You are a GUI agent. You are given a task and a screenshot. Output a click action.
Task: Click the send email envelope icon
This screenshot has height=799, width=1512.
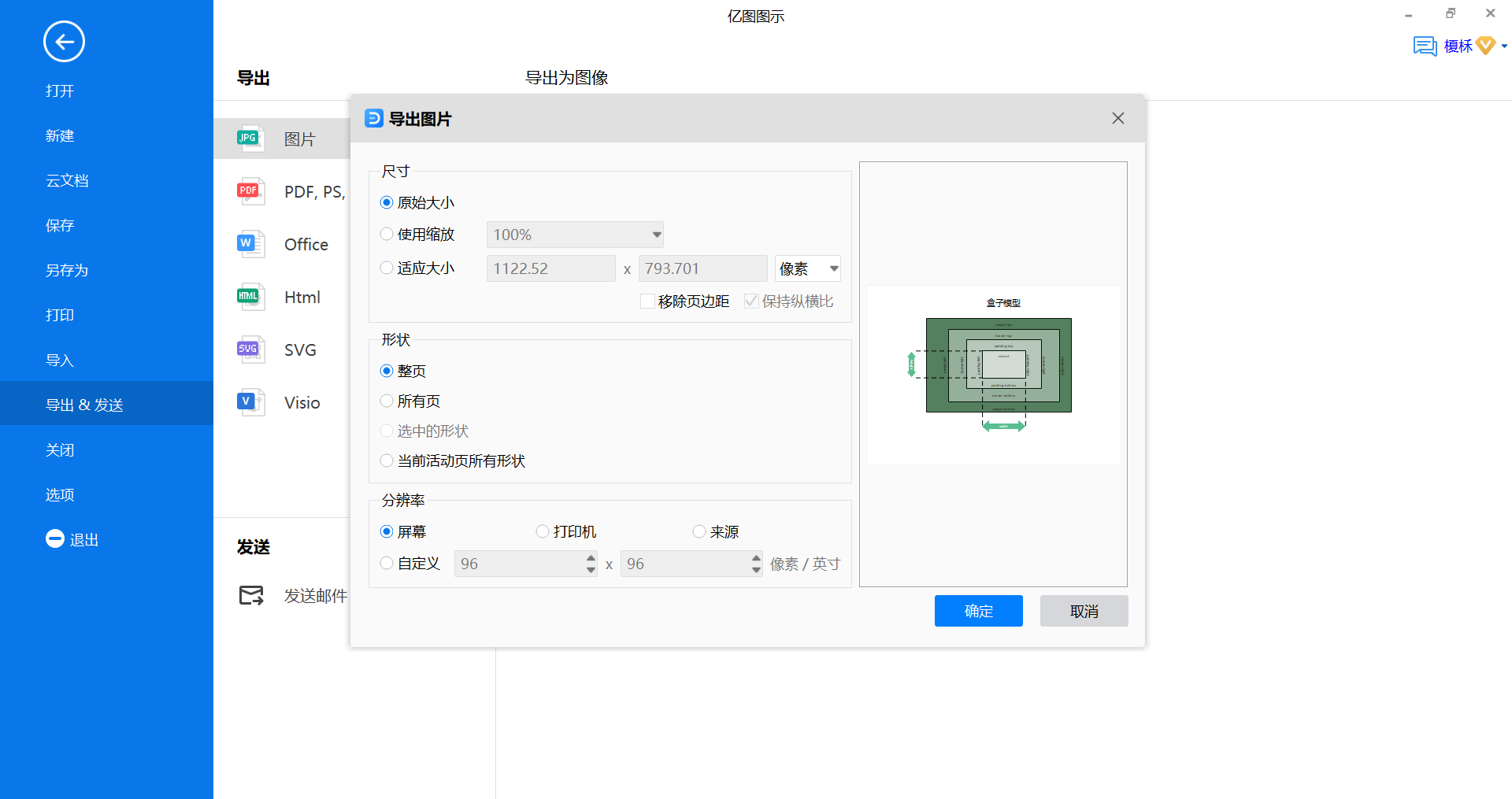click(251, 596)
